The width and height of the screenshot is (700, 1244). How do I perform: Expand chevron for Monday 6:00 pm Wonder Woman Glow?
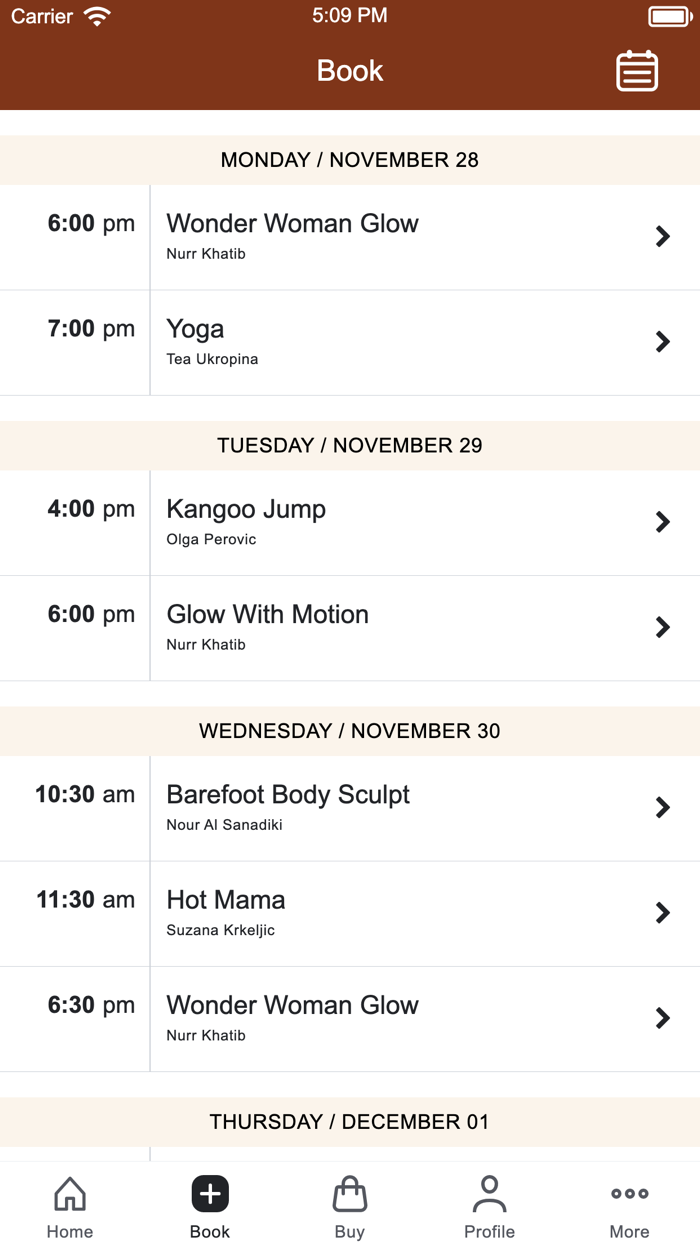coord(662,237)
